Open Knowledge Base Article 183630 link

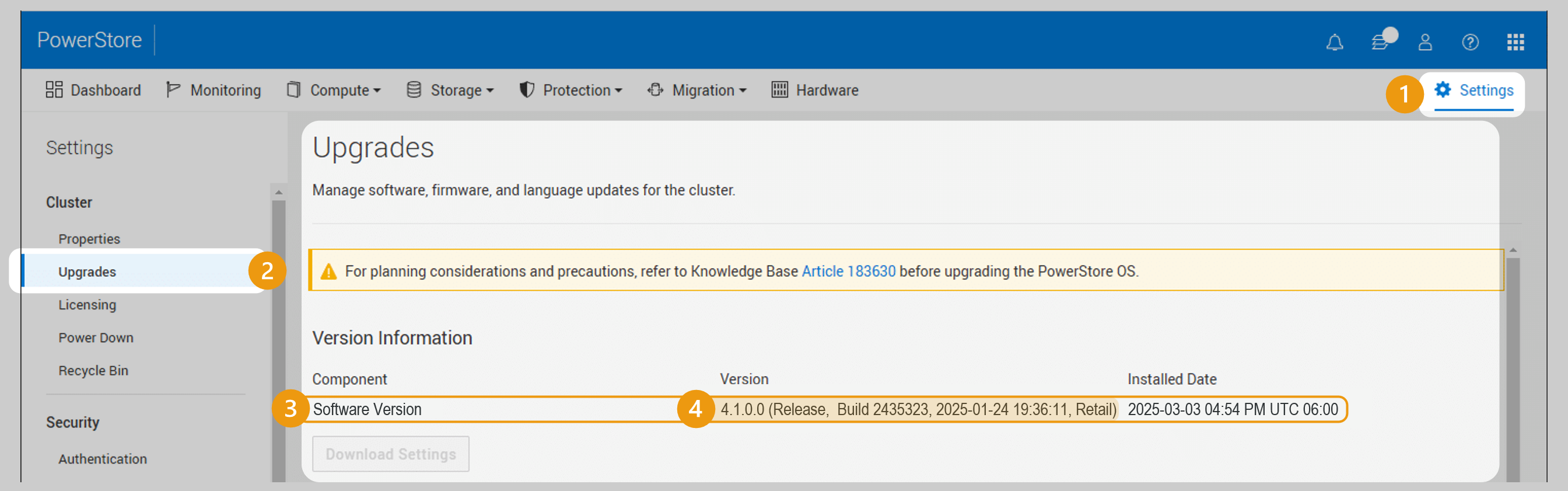click(848, 271)
